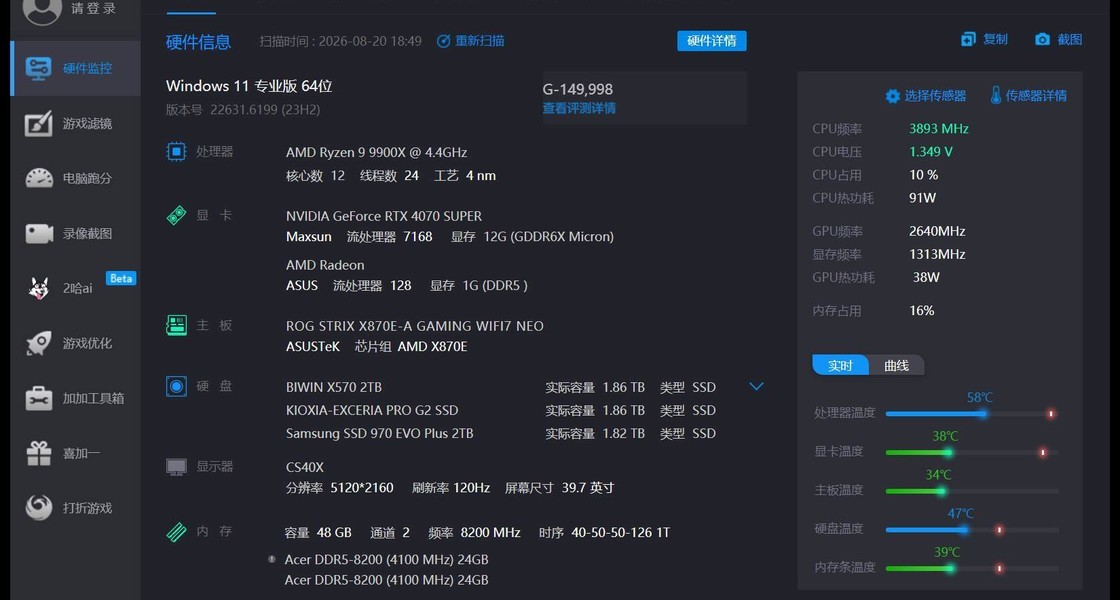Switch to the 曲线 tab
The height and width of the screenshot is (600, 1120).
coord(896,366)
